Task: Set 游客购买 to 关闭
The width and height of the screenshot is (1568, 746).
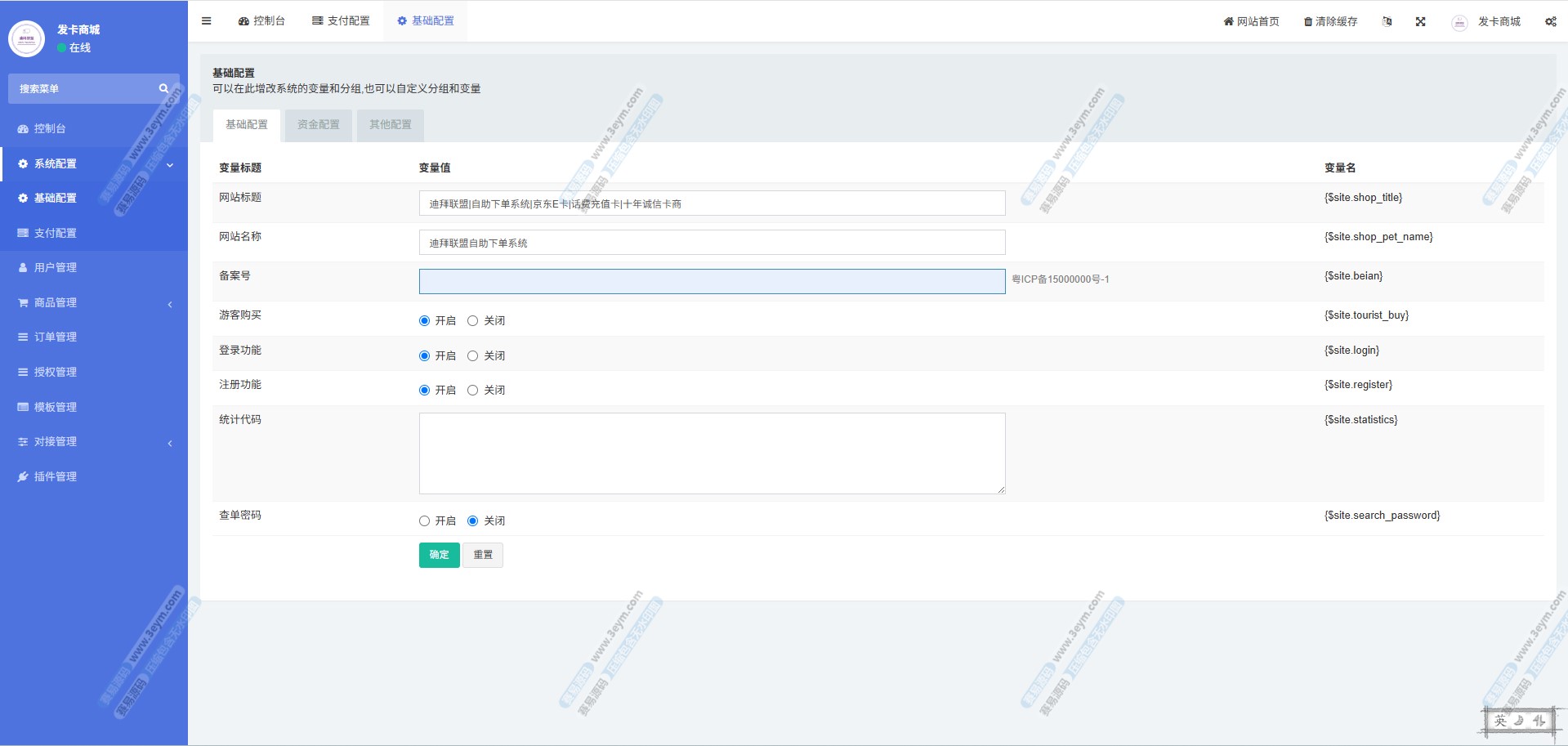Action: pyautogui.click(x=472, y=321)
